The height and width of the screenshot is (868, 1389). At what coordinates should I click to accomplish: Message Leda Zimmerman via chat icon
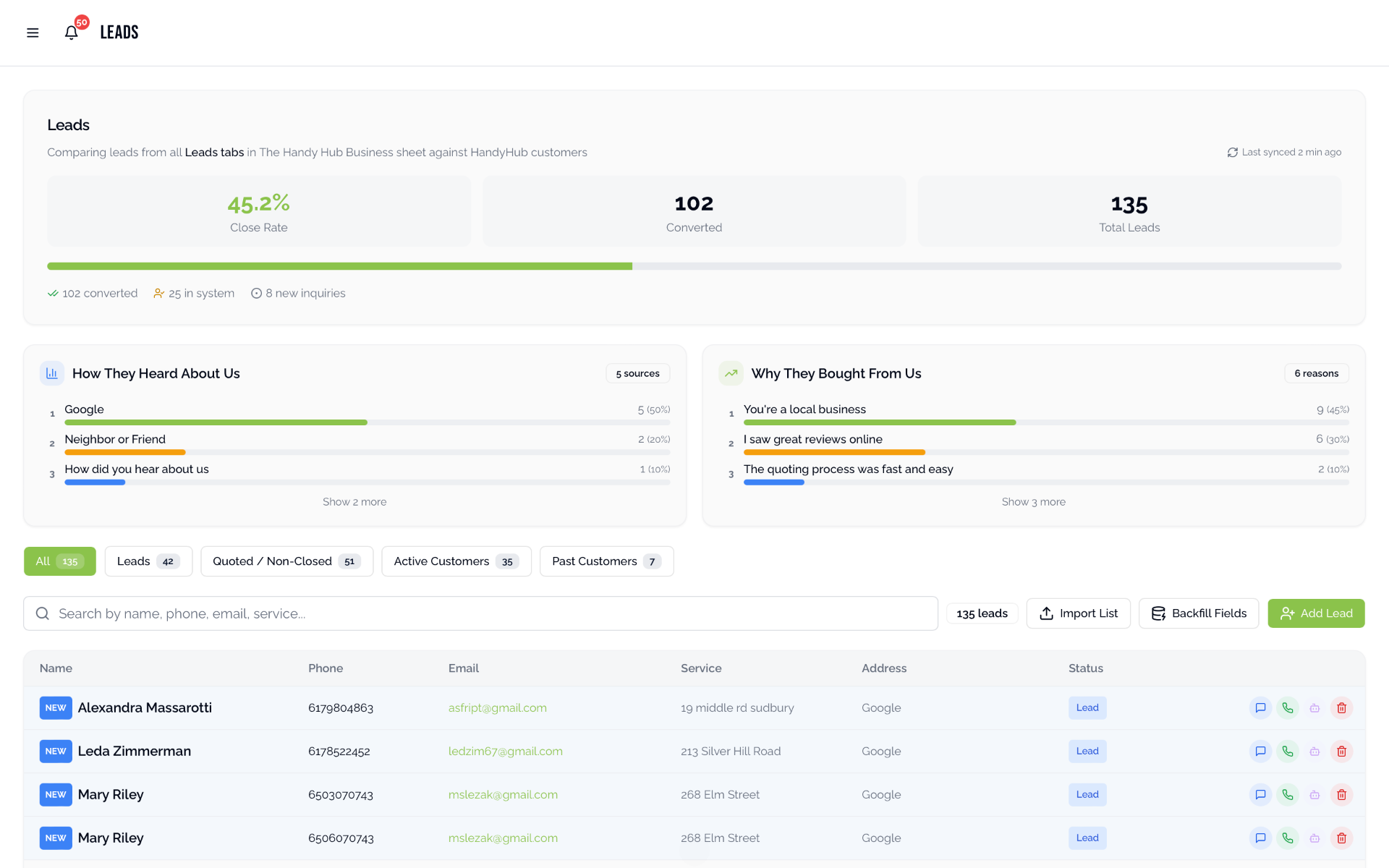(1260, 752)
